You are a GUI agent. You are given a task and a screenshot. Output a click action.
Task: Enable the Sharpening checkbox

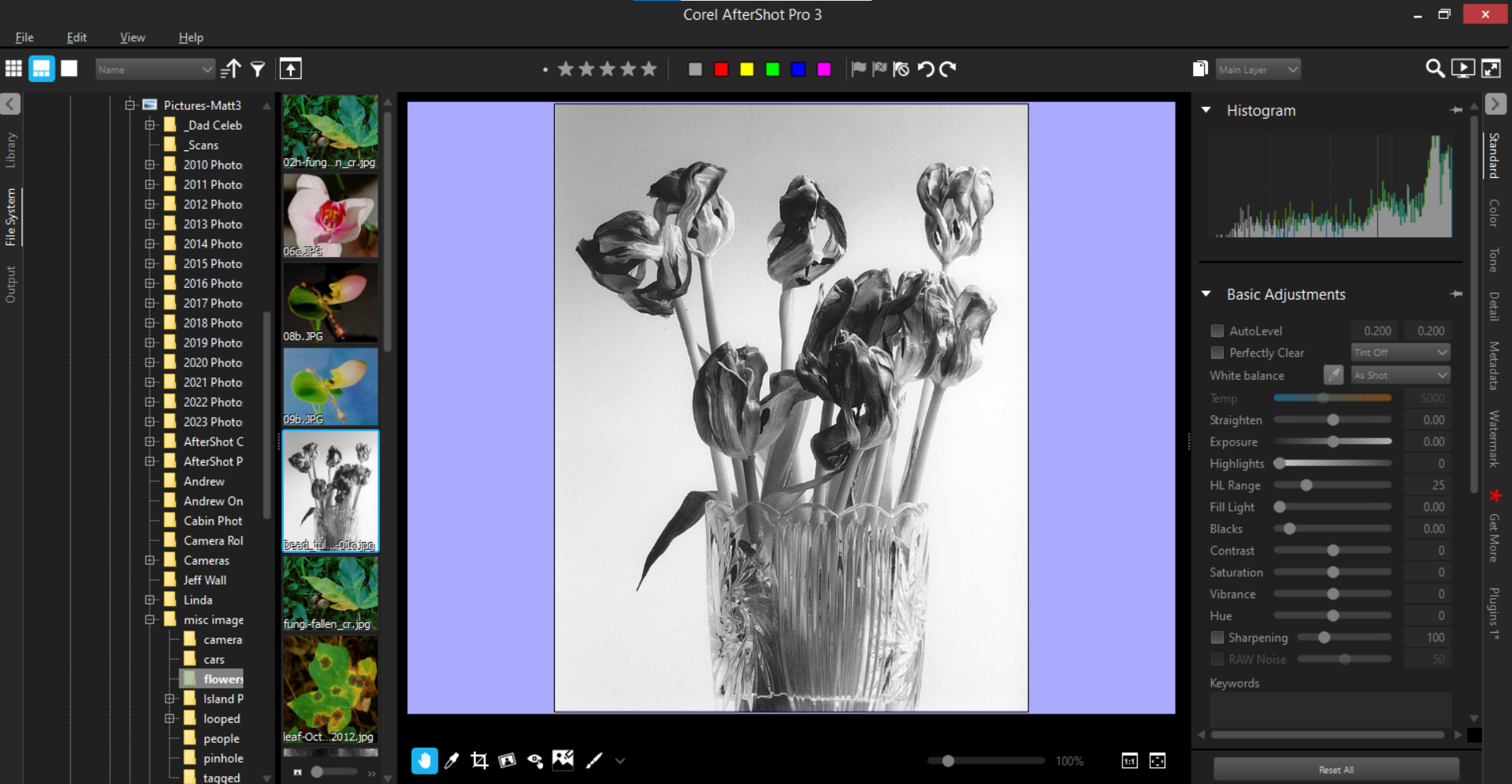1218,638
